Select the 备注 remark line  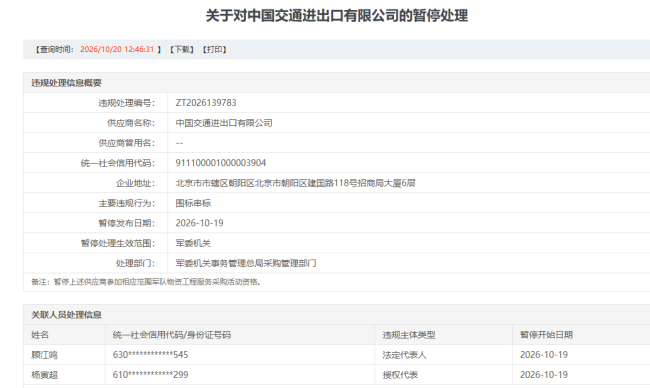tap(146, 282)
